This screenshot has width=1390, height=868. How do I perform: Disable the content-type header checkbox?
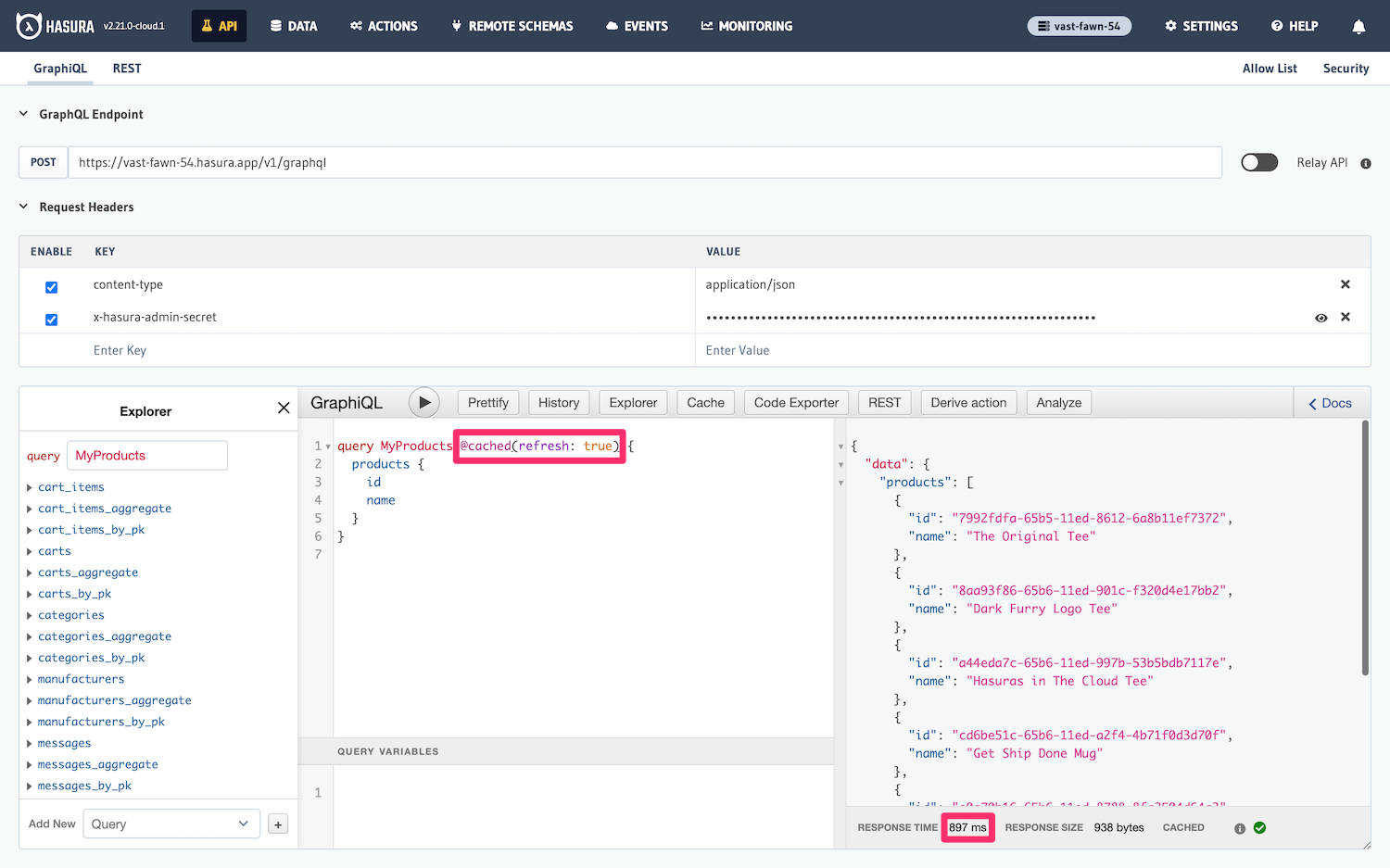(x=51, y=287)
